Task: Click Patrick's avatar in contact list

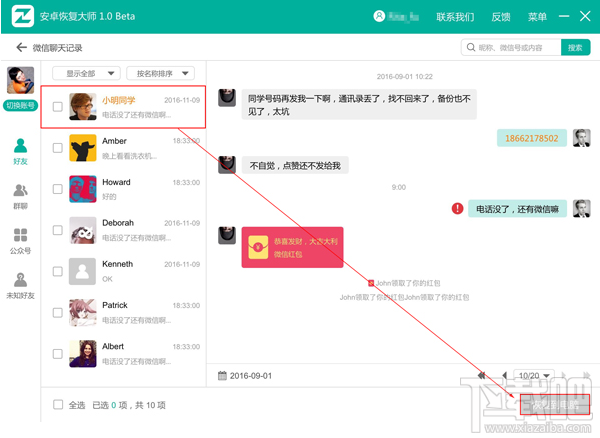Action: coord(82,313)
